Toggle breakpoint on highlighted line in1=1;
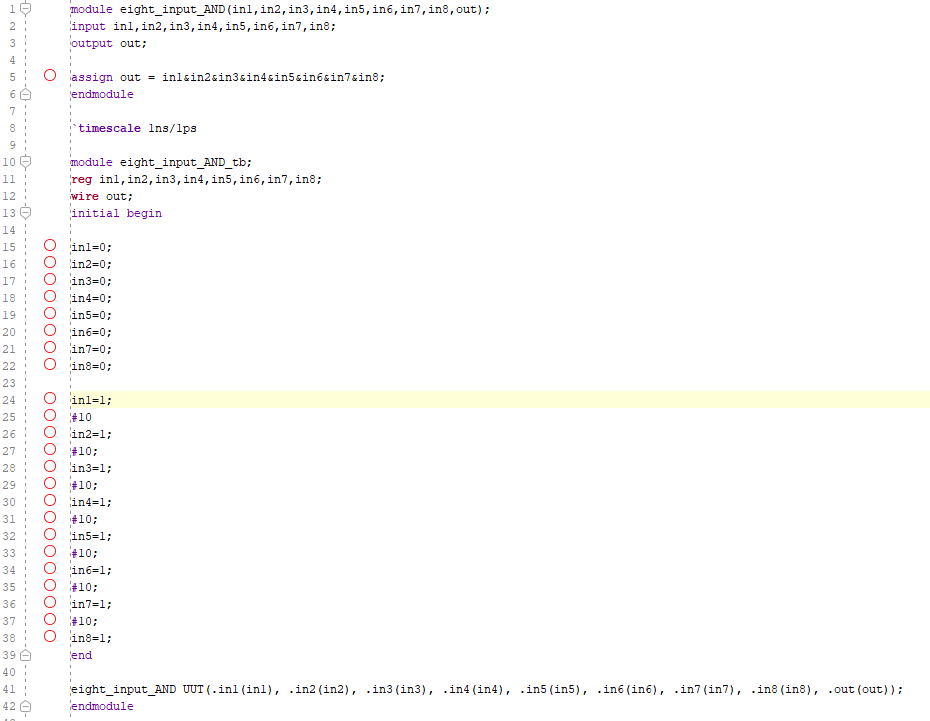Viewport: 930px width, 721px height. 50,398
